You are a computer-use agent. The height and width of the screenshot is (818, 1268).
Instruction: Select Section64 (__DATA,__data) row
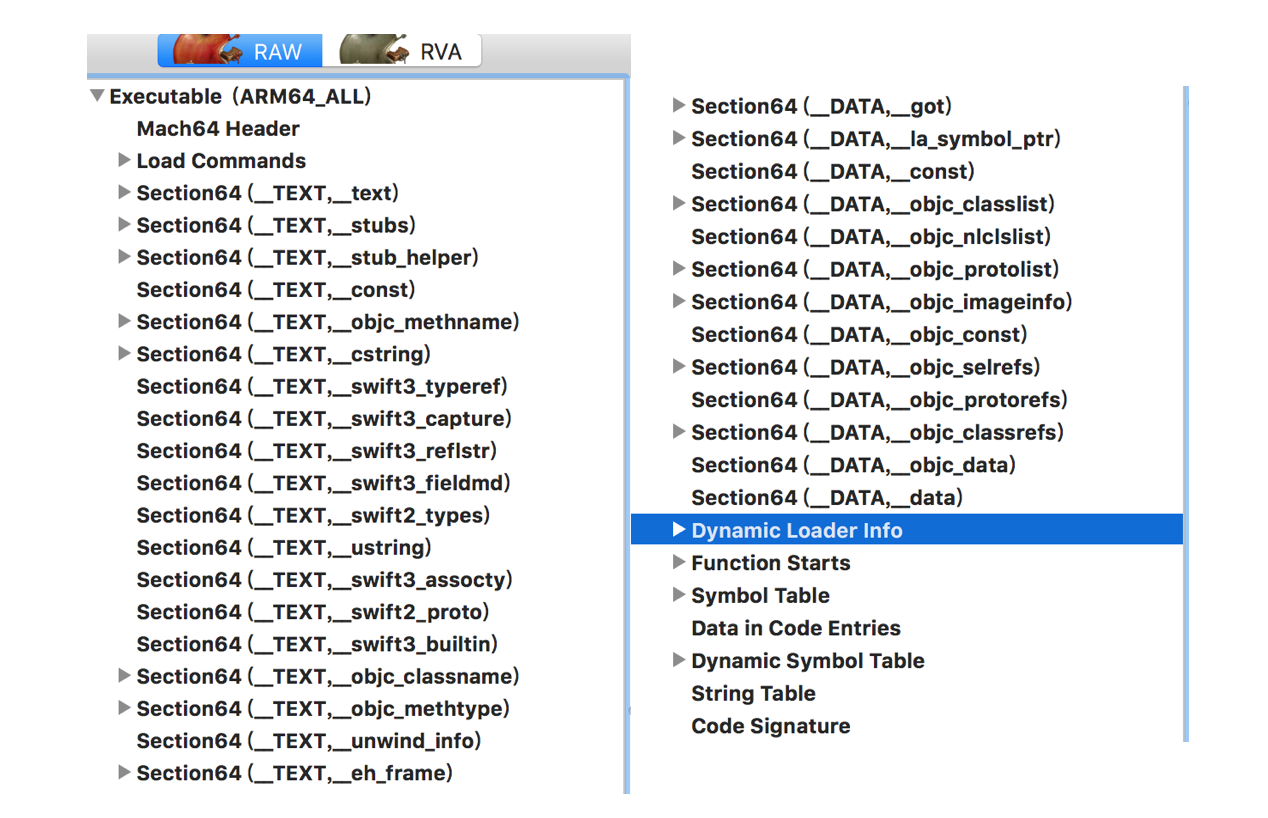tap(826, 498)
